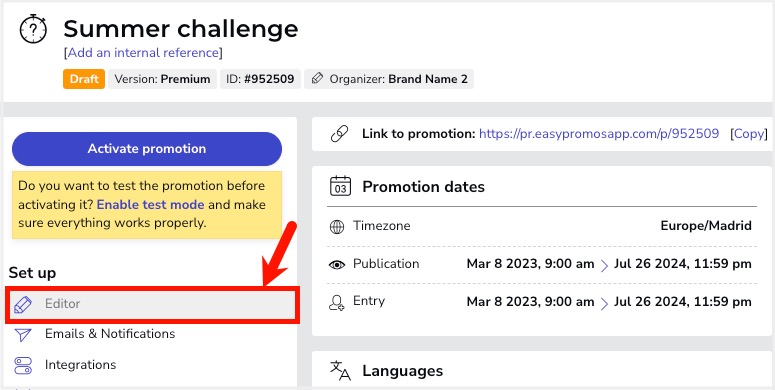This screenshot has height=390, width=775.
Task: Click the Activate promotion button
Action: 147,149
